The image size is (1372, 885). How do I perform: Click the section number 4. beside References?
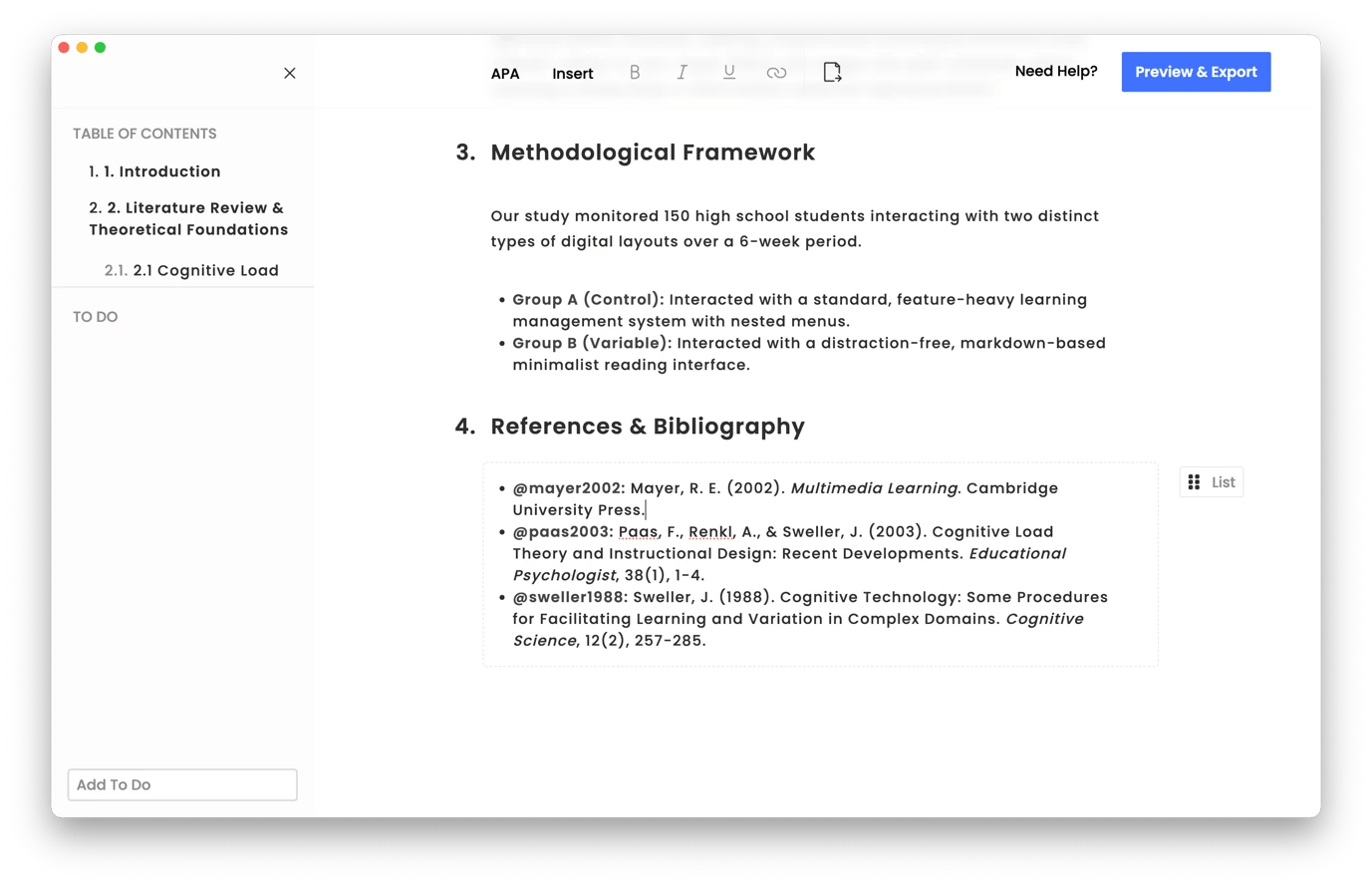[465, 427]
